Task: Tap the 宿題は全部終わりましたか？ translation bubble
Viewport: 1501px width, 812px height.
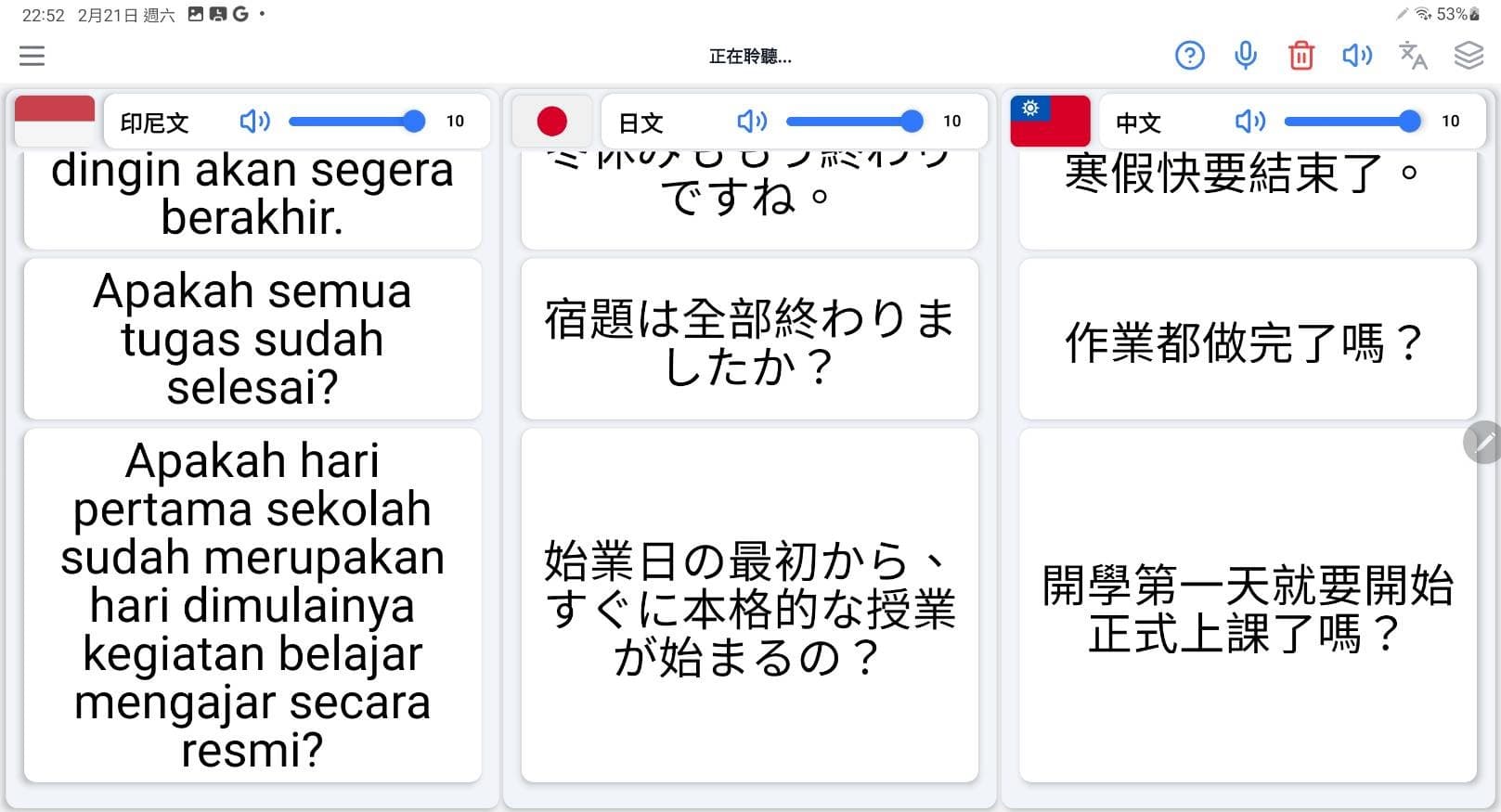Action: (748, 339)
